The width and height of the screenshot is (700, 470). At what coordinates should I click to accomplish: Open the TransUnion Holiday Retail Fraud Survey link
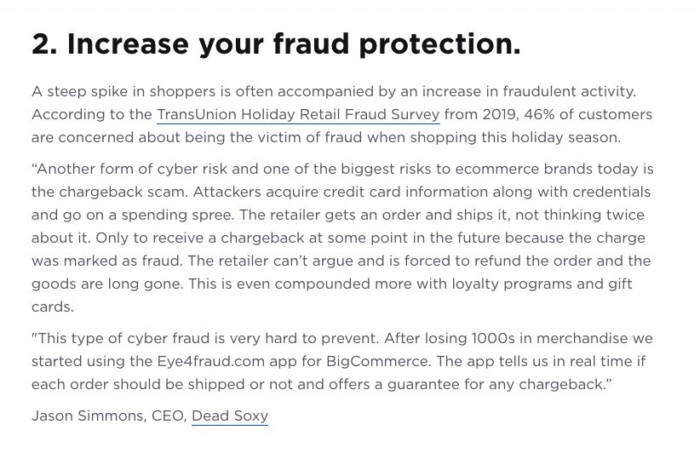point(298,114)
